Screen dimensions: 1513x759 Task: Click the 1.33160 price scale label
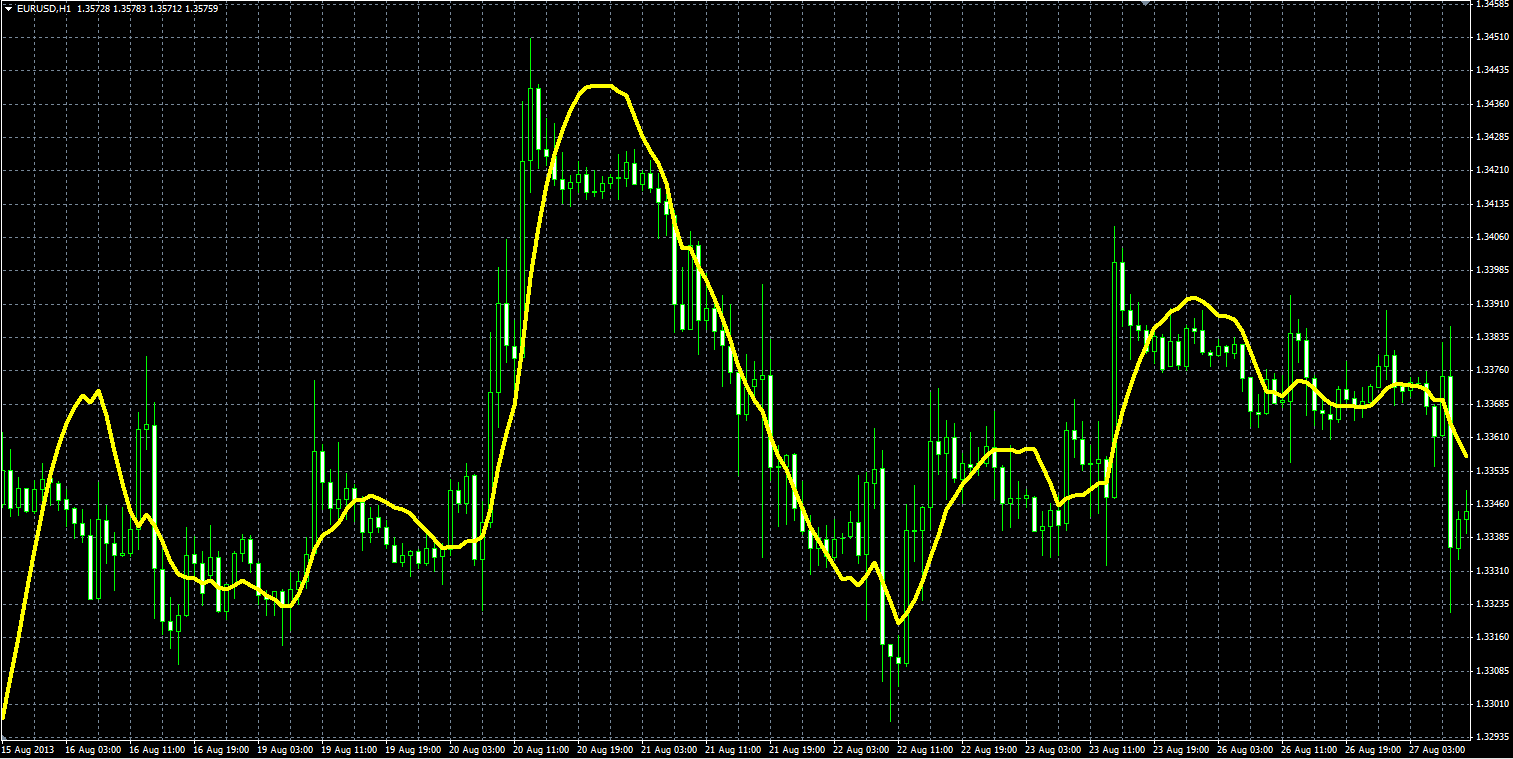click(x=1492, y=637)
